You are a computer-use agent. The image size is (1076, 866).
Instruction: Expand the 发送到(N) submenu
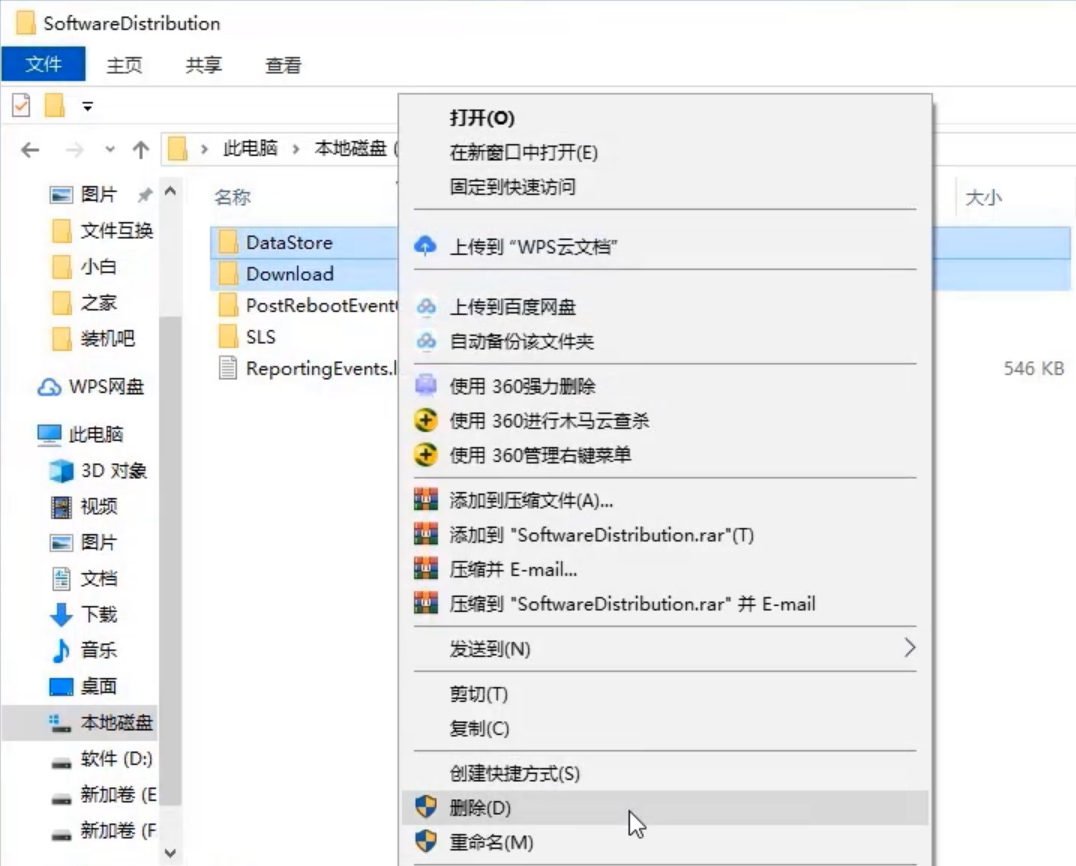[x=909, y=648]
